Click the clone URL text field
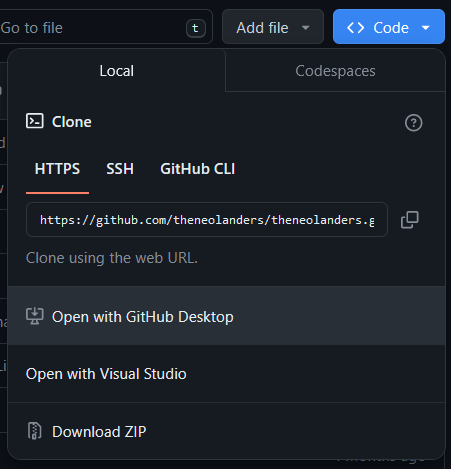The height and width of the screenshot is (469, 451). point(207,220)
